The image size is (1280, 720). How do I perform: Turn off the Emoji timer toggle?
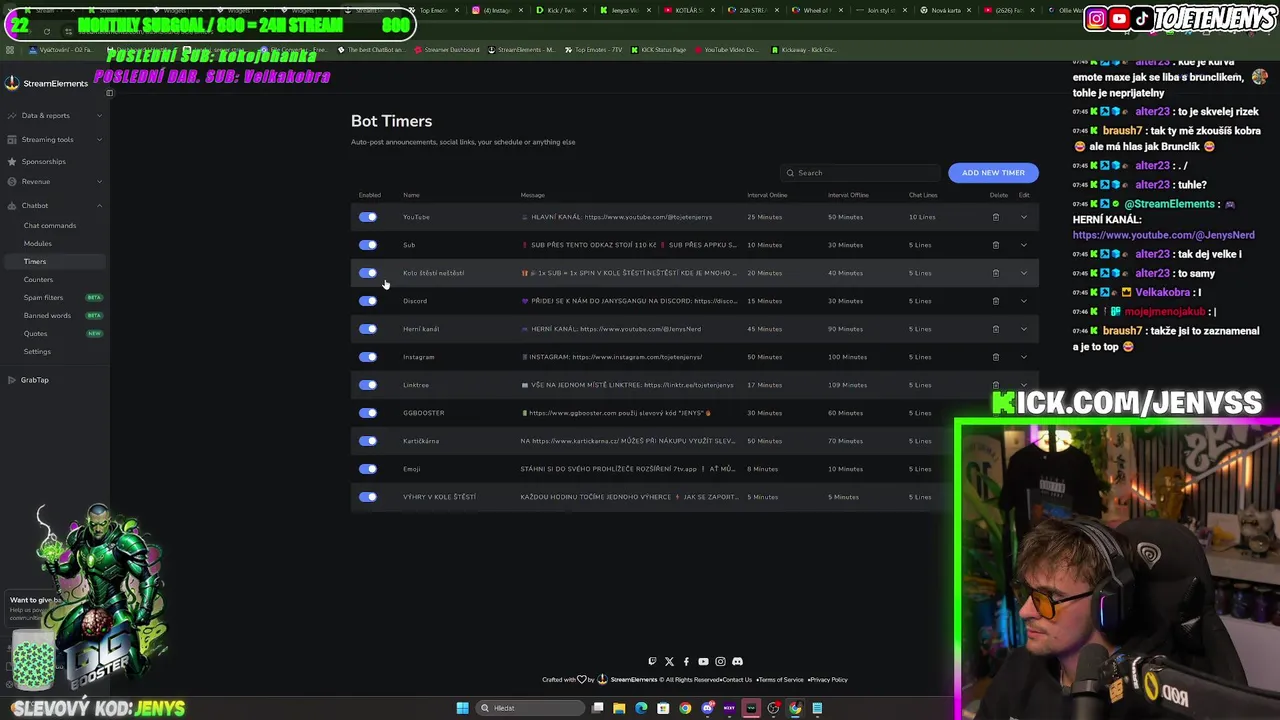[368, 469]
